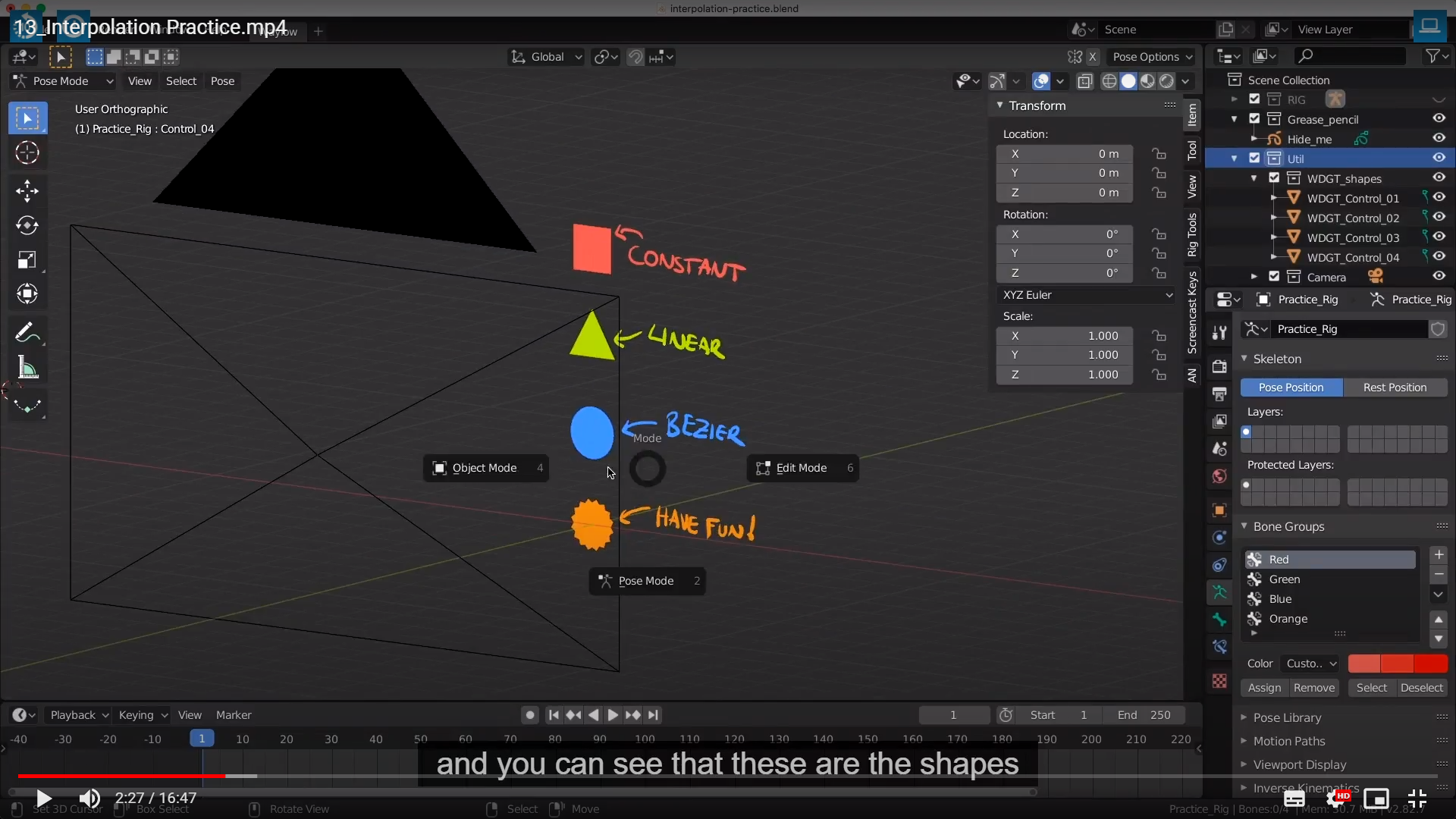Open the Pose menu in header
The image size is (1456, 819).
222,81
